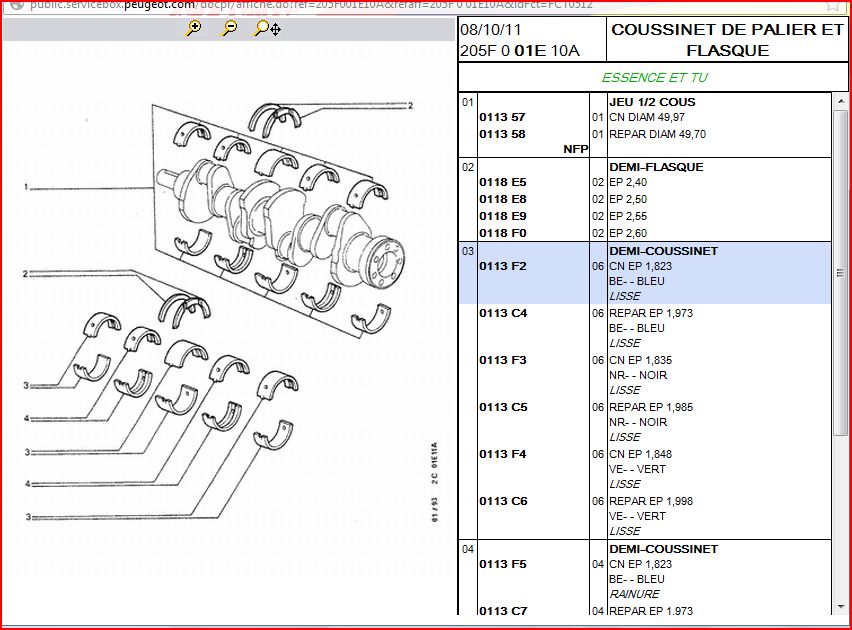This screenshot has width=852, height=630.
Task: Open part reference 0118 F0
Action: tap(502, 233)
